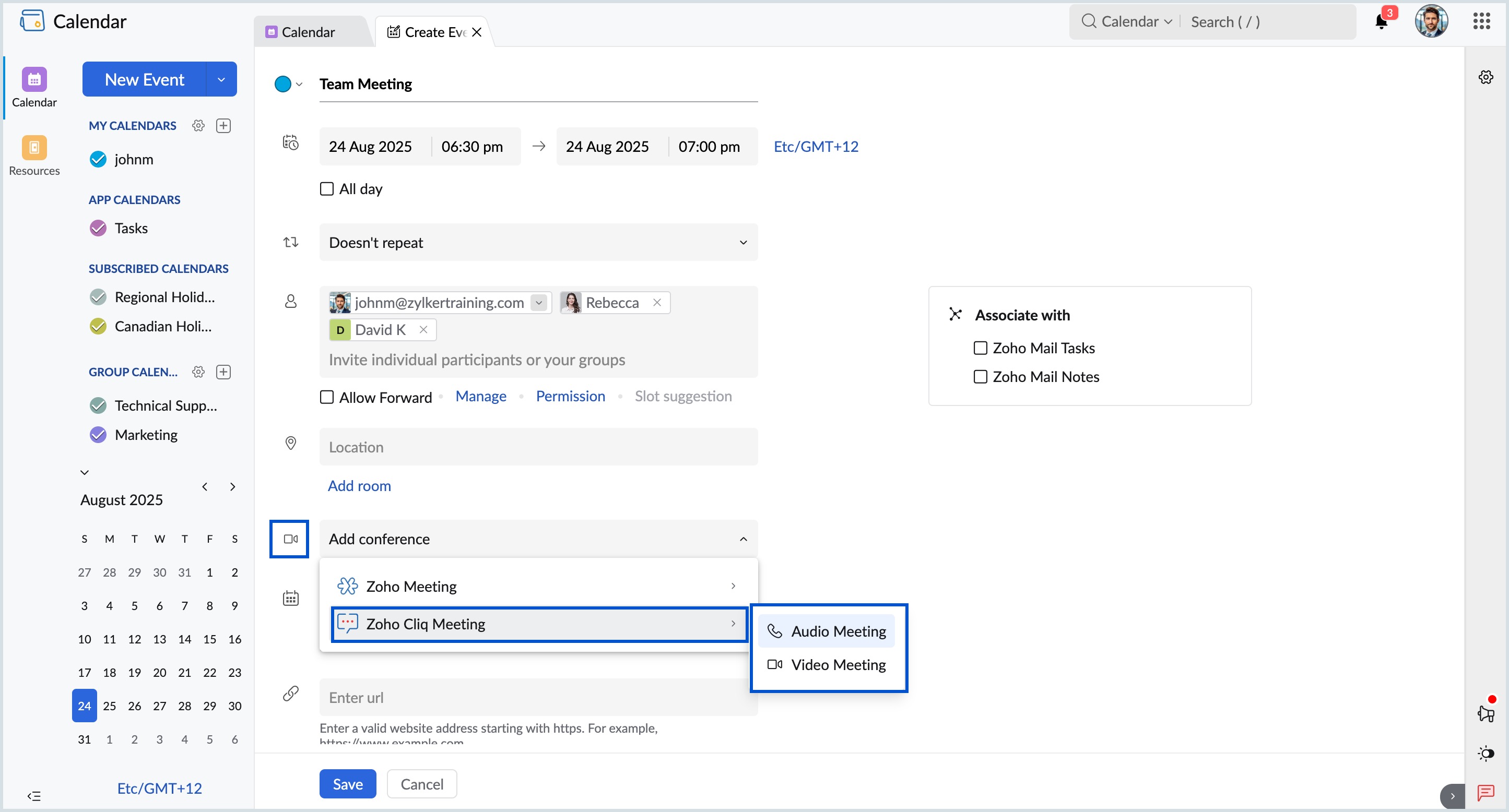Image resolution: width=1509 pixels, height=812 pixels.
Task: Remove Rebecca from the participants
Action: pos(657,303)
